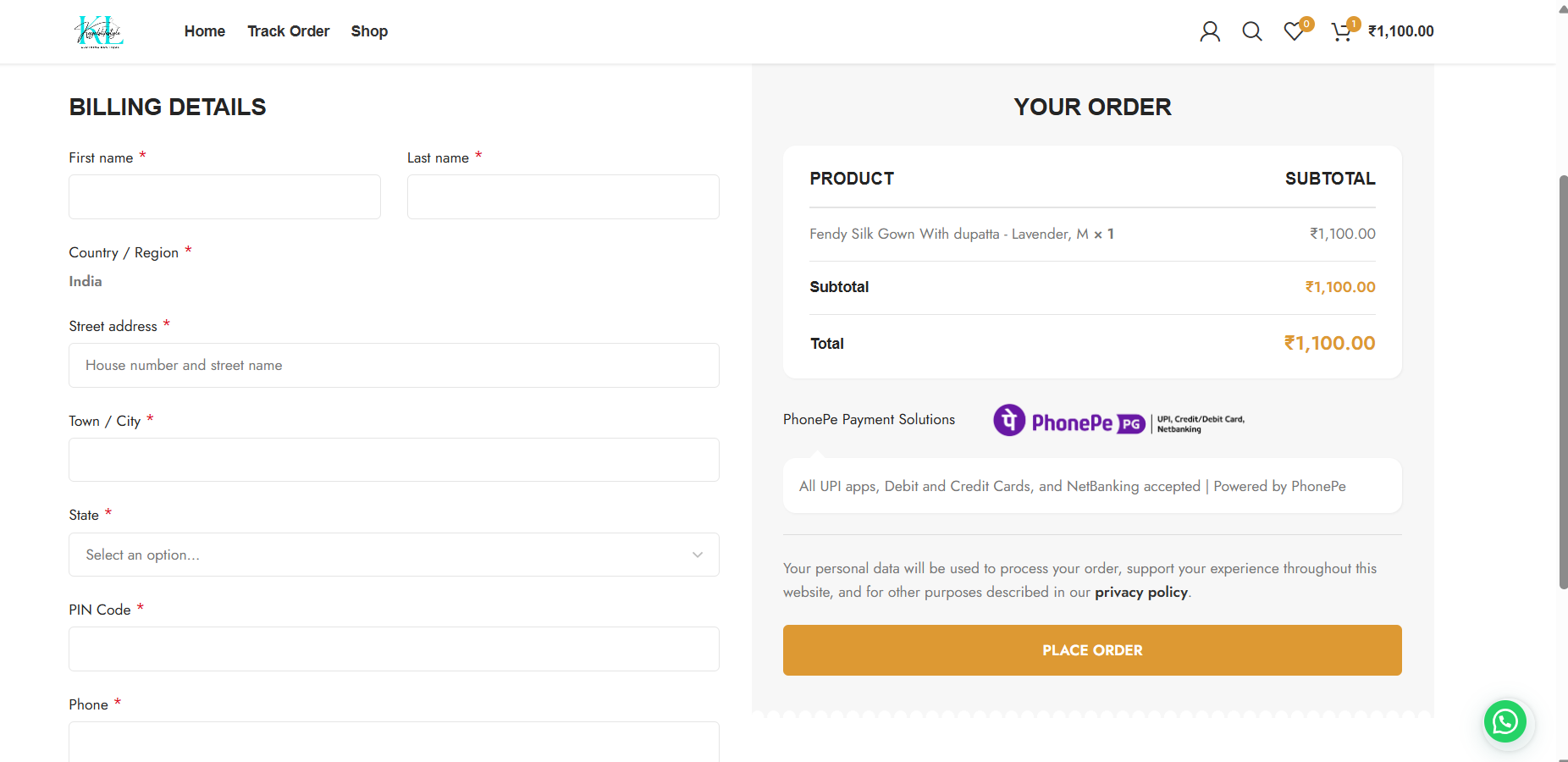The height and width of the screenshot is (762, 1568).
Task: Select the Town / City field
Action: [x=394, y=460]
